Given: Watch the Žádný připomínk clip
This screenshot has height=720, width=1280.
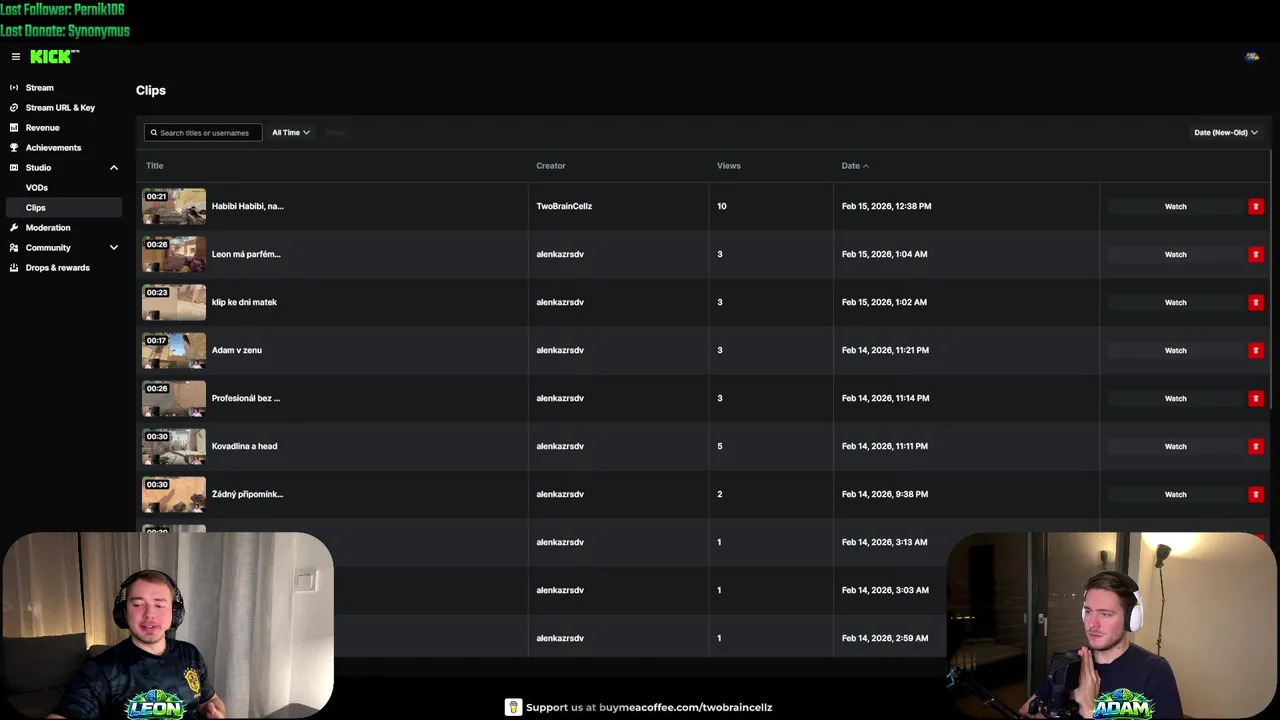Looking at the screenshot, I should [x=1175, y=494].
